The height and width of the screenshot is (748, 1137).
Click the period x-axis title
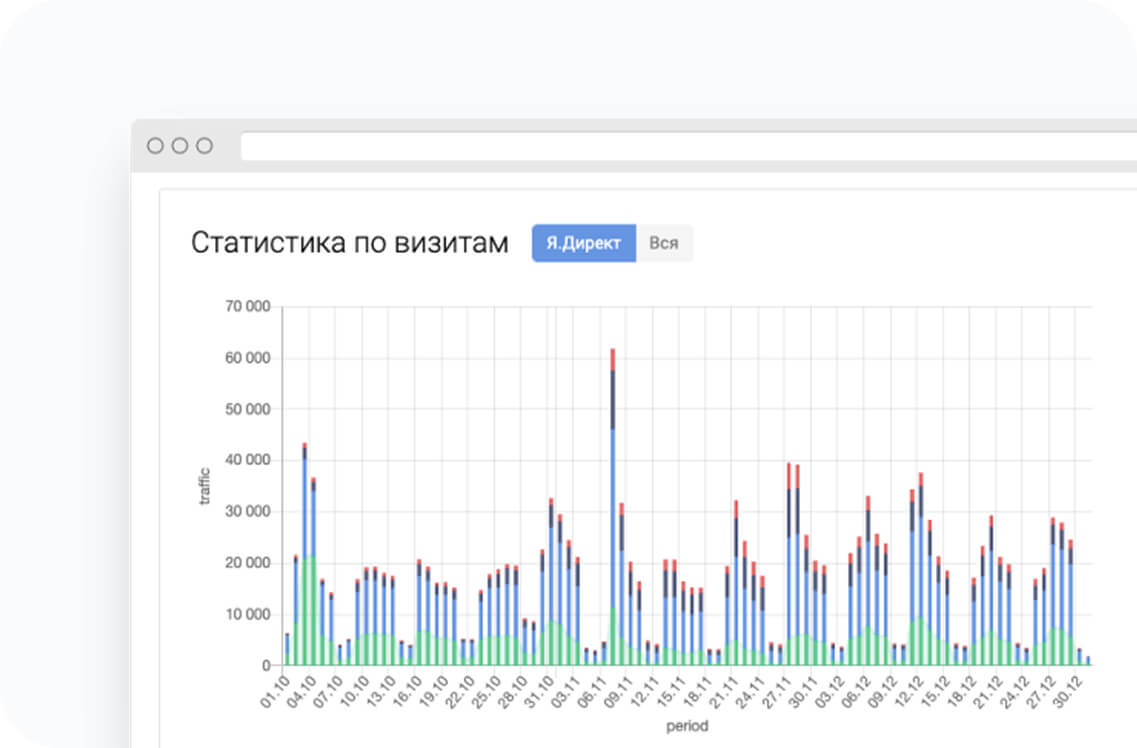click(x=686, y=726)
